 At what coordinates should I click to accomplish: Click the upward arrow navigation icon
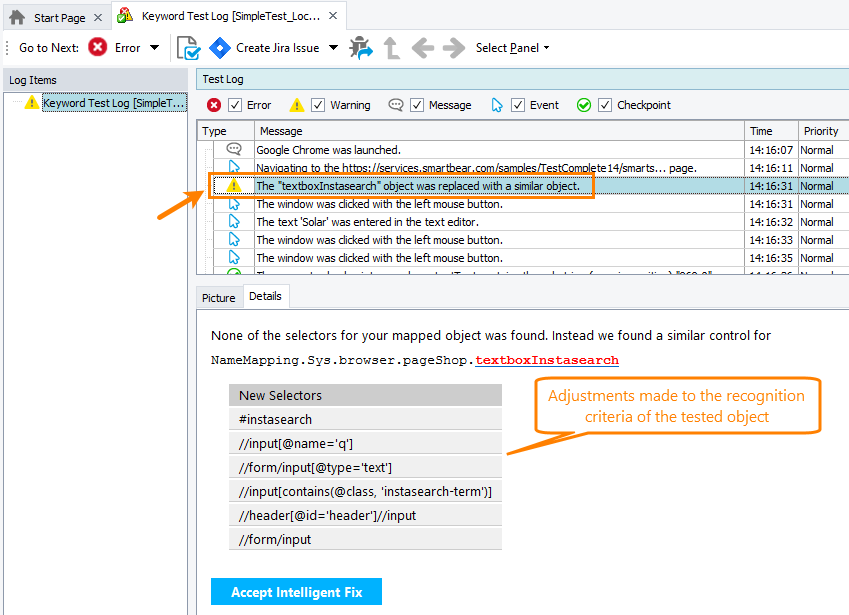[x=390, y=47]
